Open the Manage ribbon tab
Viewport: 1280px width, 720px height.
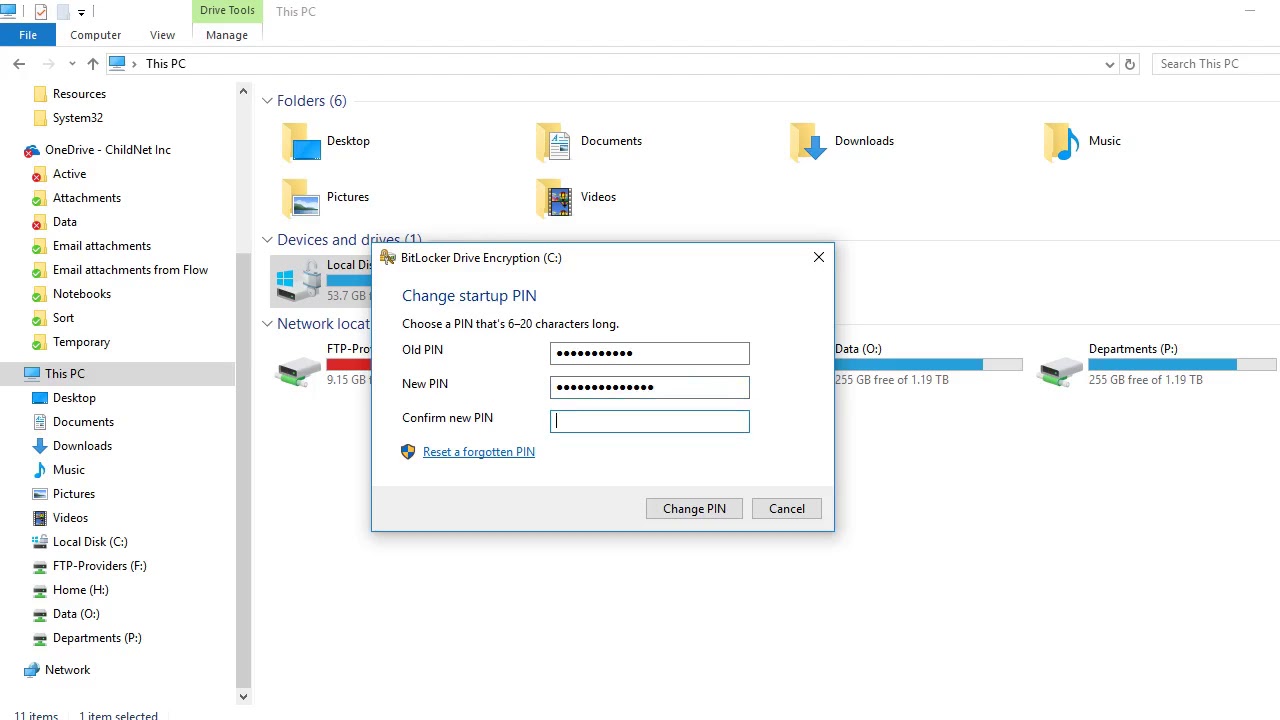(x=227, y=35)
